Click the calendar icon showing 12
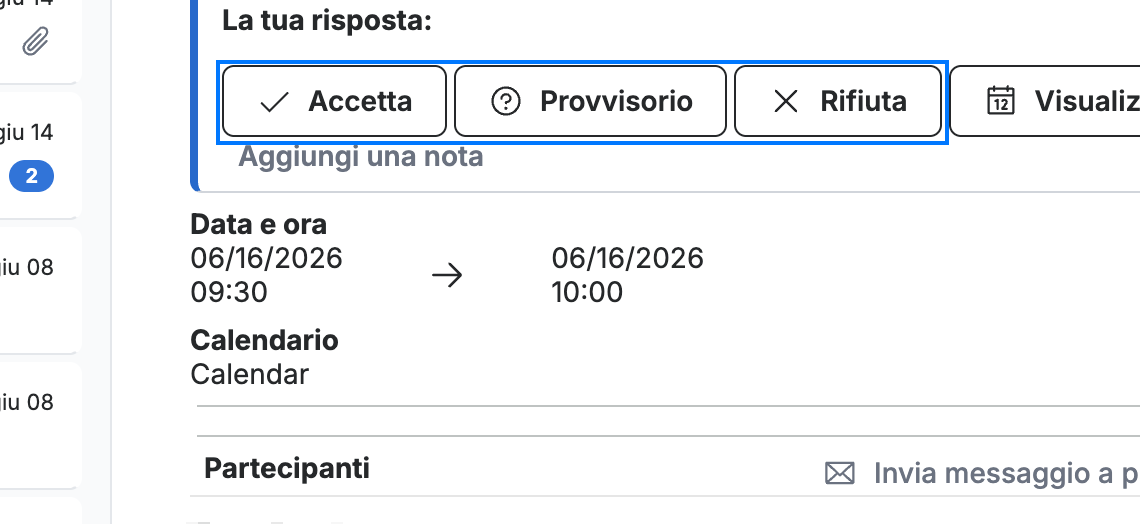Image resolution: width=1140 pixels, height=524 pixels. [x=1001, y=101]
